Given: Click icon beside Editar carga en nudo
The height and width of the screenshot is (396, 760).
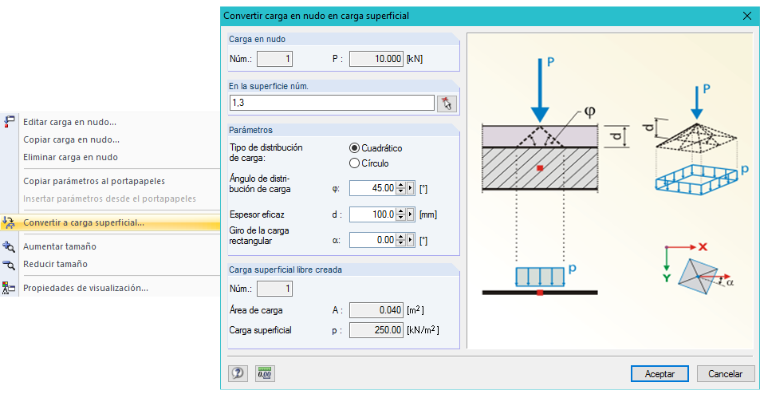Looking at the screenshot, I should click(x=9, y=122).
